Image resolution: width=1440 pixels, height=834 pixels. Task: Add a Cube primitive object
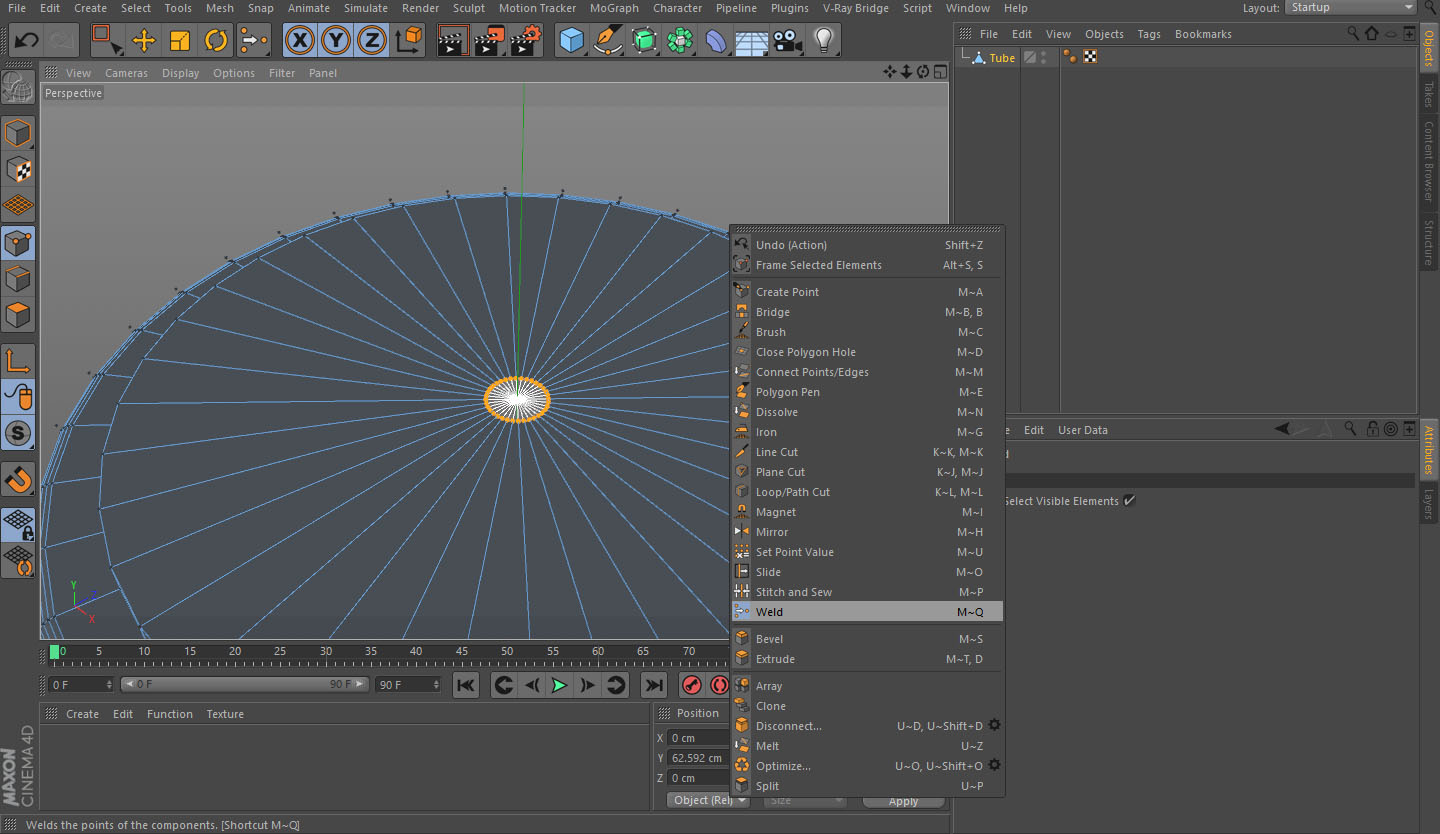571,41
